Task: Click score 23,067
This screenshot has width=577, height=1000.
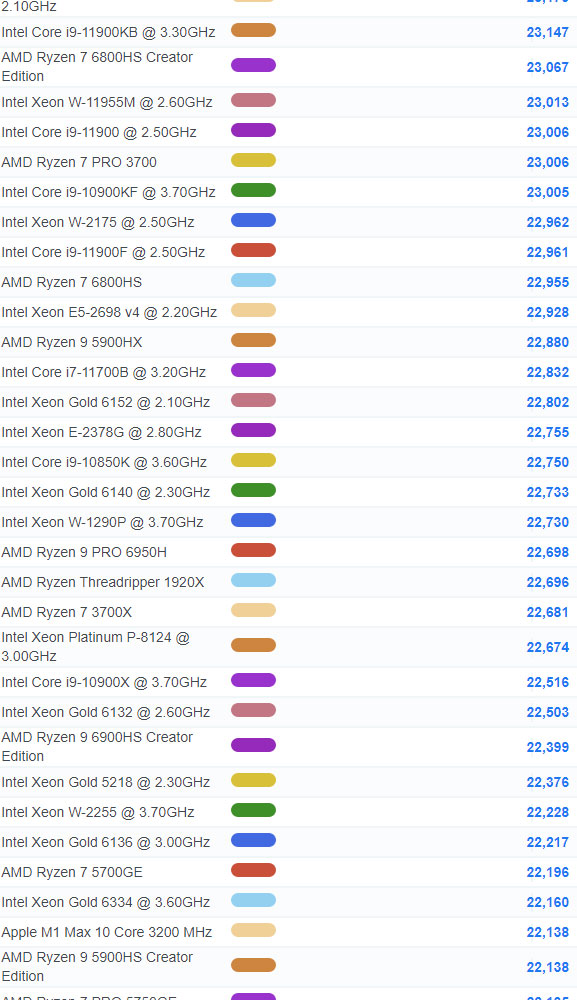Action: (548, 67)
